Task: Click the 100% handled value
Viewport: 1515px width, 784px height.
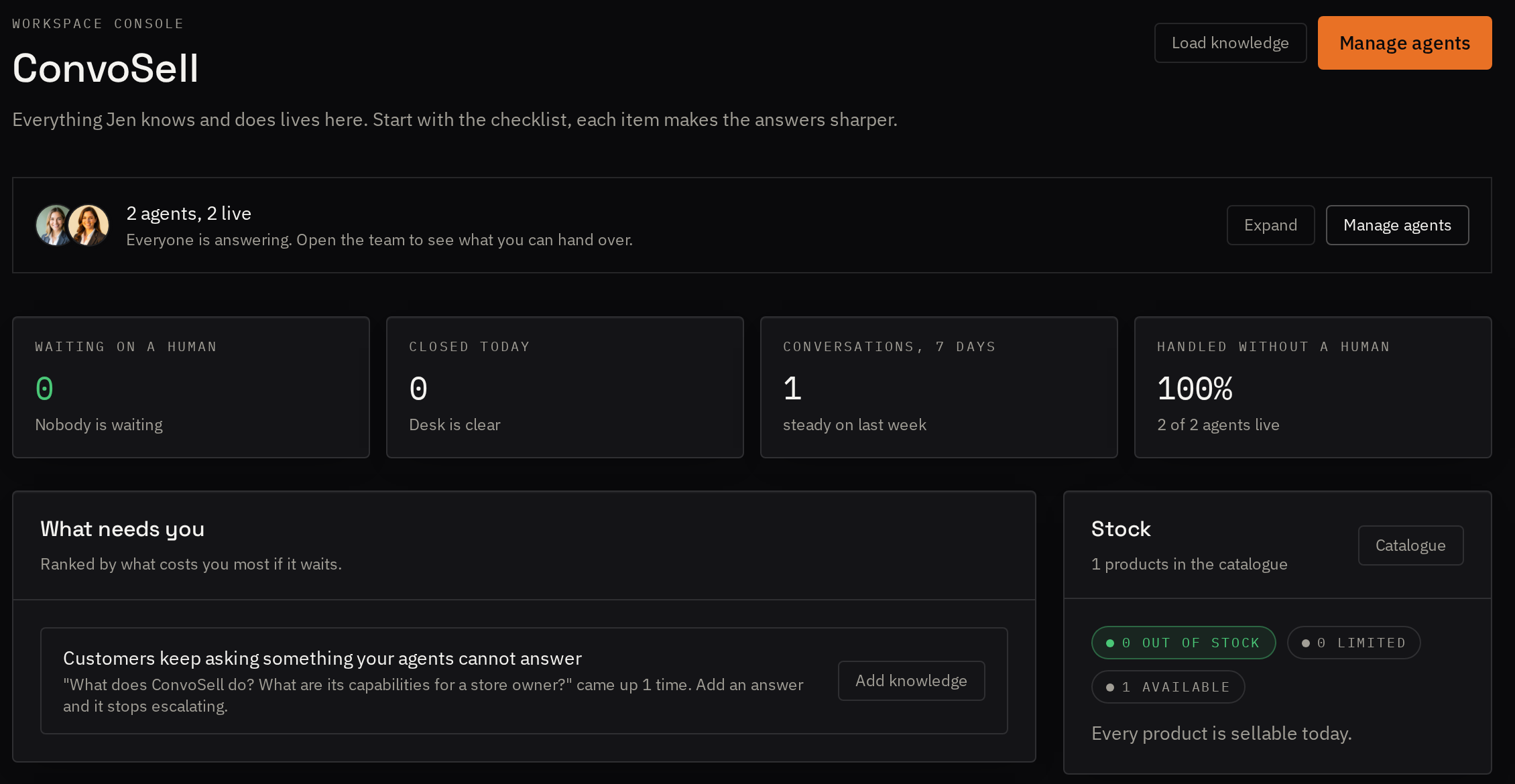Action: 1195,389
